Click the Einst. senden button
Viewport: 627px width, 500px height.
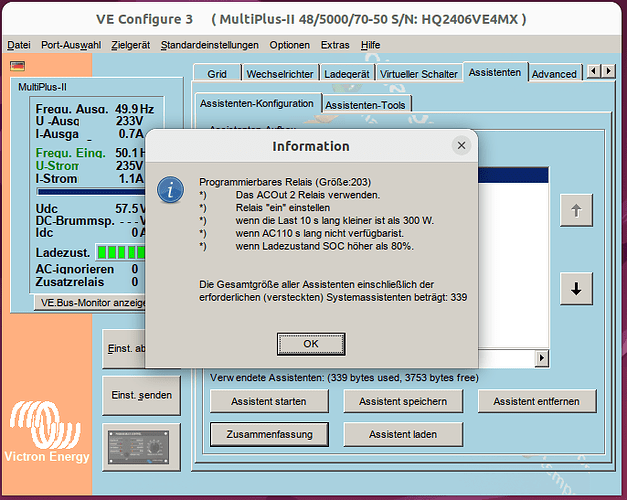pos(142,395)
